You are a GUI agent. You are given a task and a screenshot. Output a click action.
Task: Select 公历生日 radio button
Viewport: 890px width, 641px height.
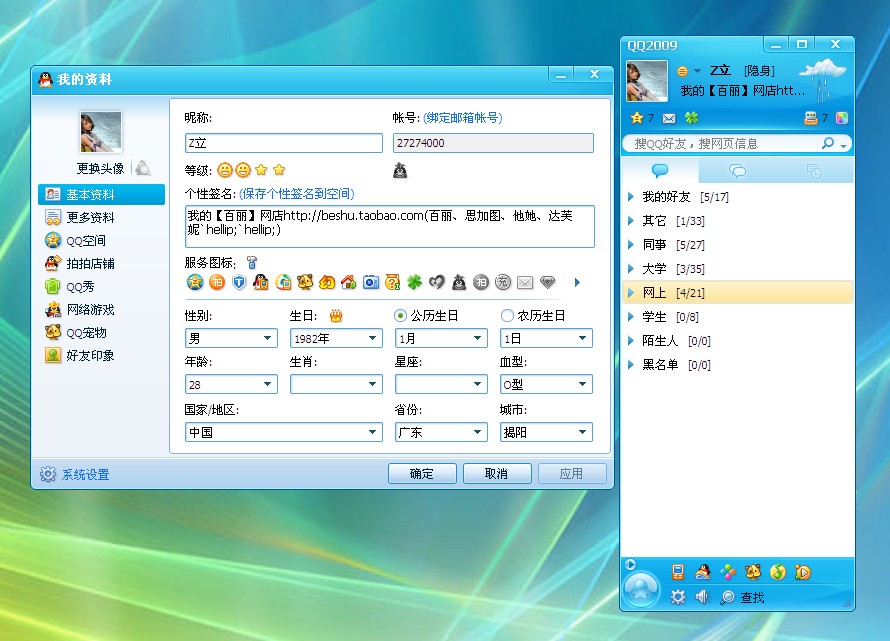pos(400,315)
